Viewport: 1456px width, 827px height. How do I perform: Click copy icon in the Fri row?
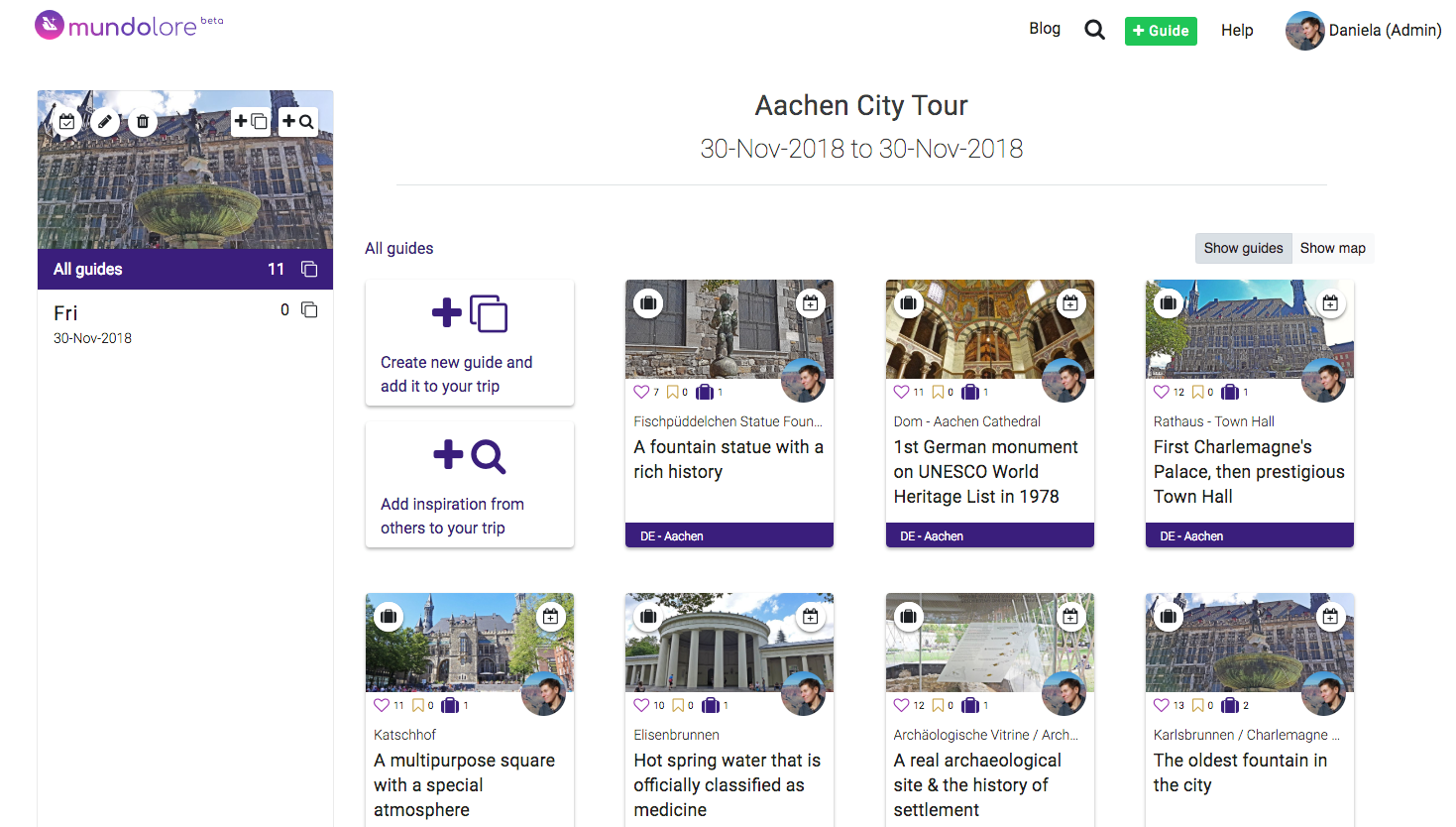click(x=309, y=309)
